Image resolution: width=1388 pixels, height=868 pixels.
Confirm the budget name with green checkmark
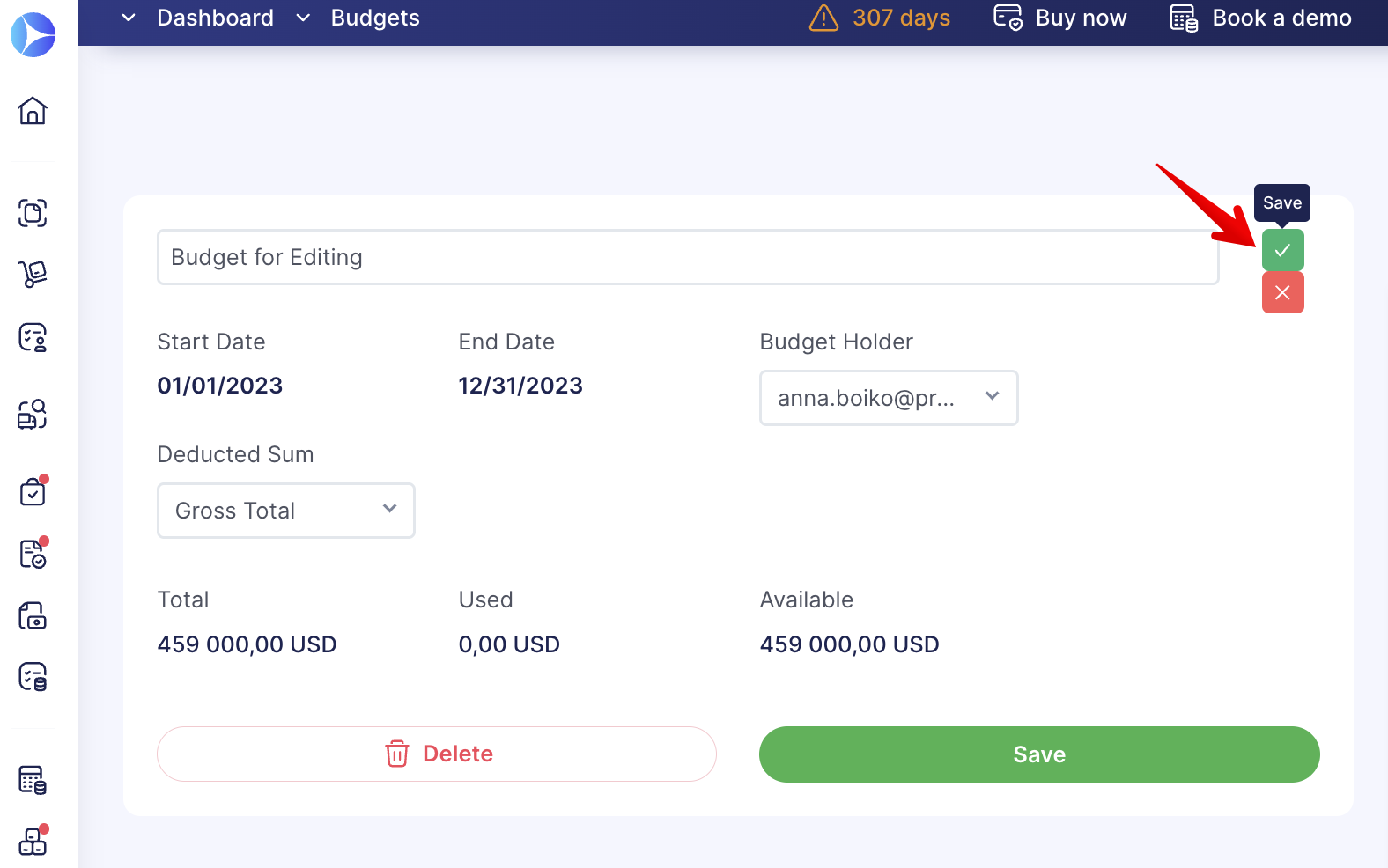coord(1282,250)
